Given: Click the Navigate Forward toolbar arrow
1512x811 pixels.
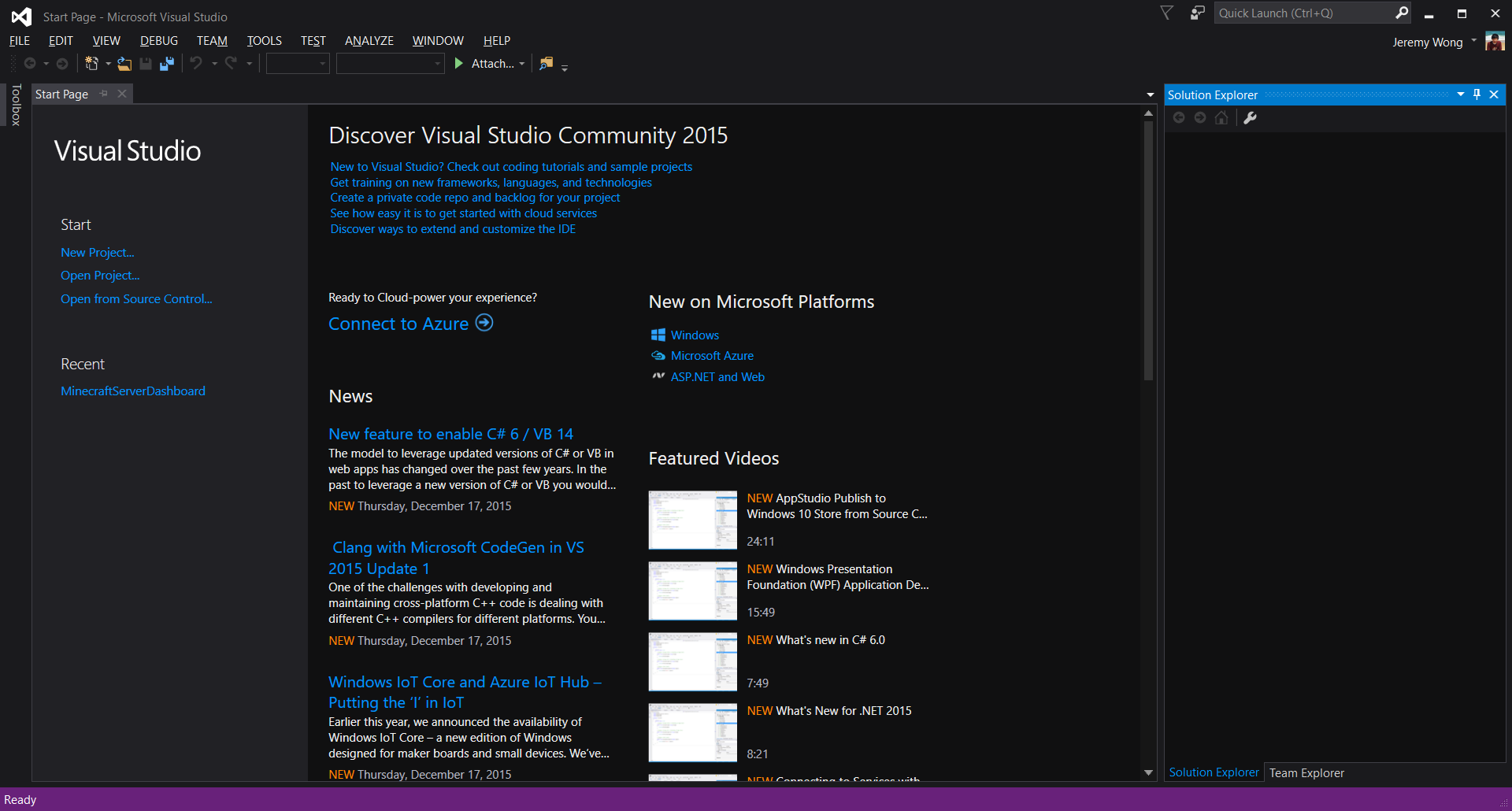Looking at the screenshot, I should [62, 64].
